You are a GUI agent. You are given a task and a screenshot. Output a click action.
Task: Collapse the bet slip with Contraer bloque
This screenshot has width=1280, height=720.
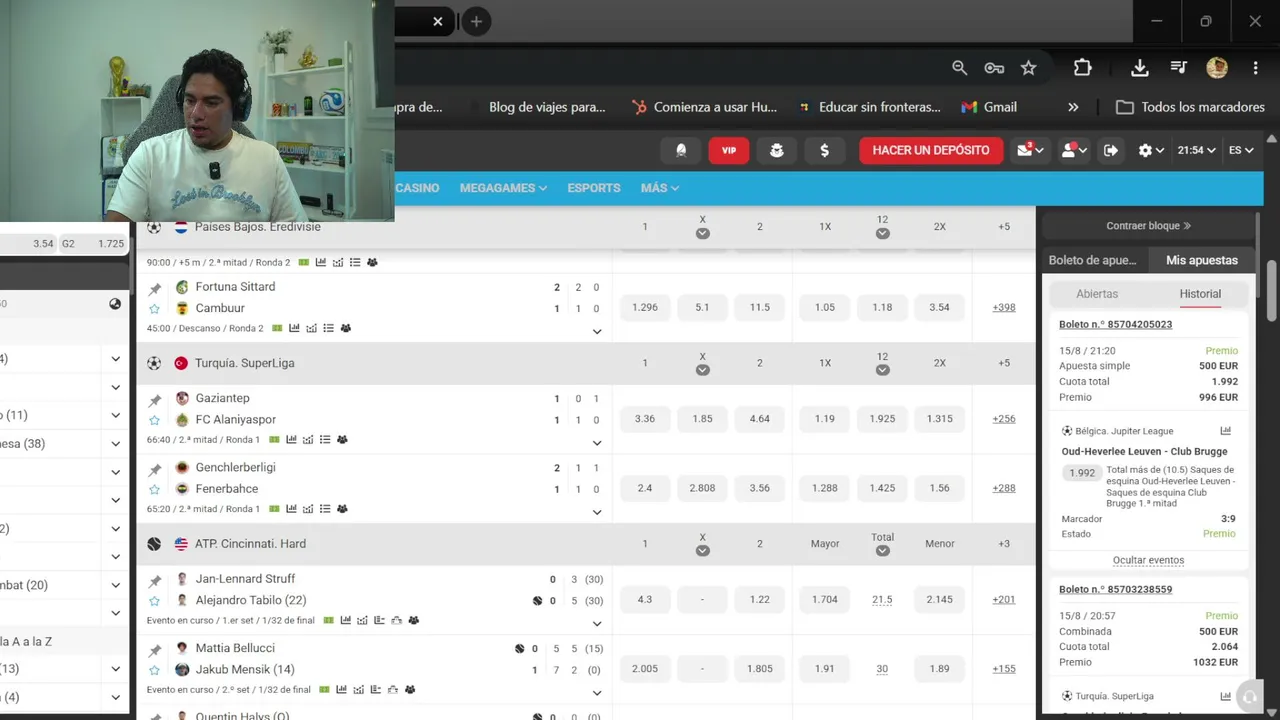point(1148,226)
